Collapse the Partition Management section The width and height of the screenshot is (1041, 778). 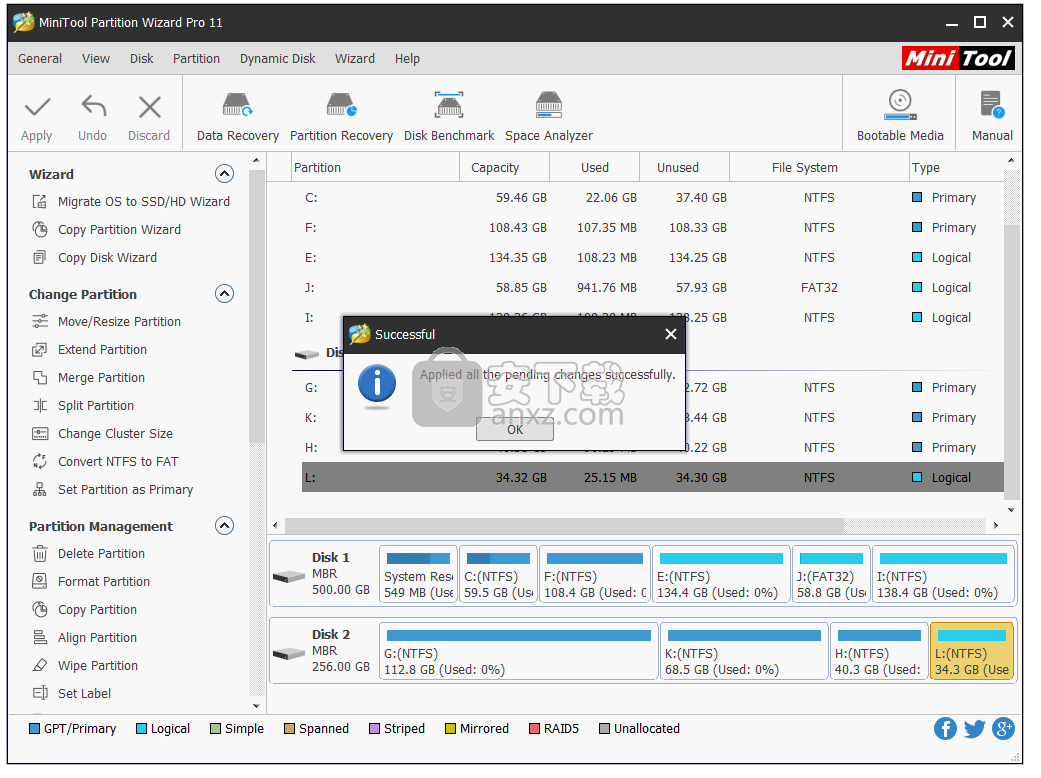point(224,526)
